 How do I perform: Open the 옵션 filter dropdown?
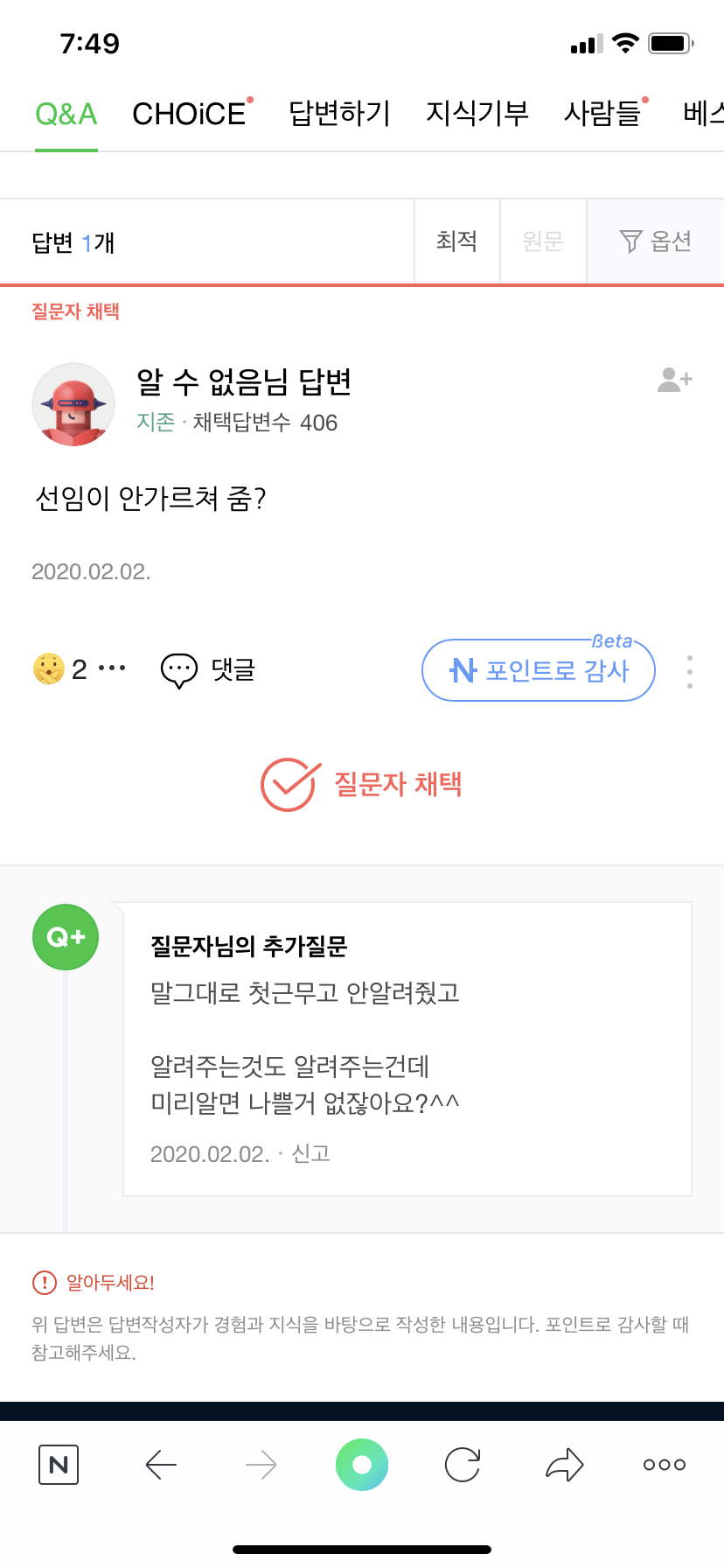tap(656, 241)
